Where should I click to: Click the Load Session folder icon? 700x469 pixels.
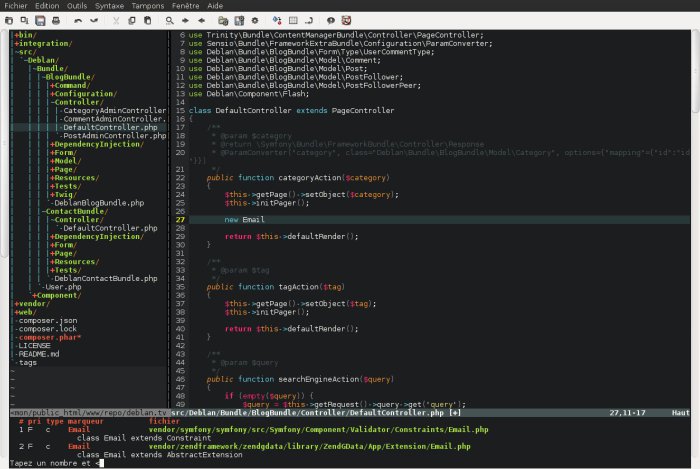coord(223,21)
